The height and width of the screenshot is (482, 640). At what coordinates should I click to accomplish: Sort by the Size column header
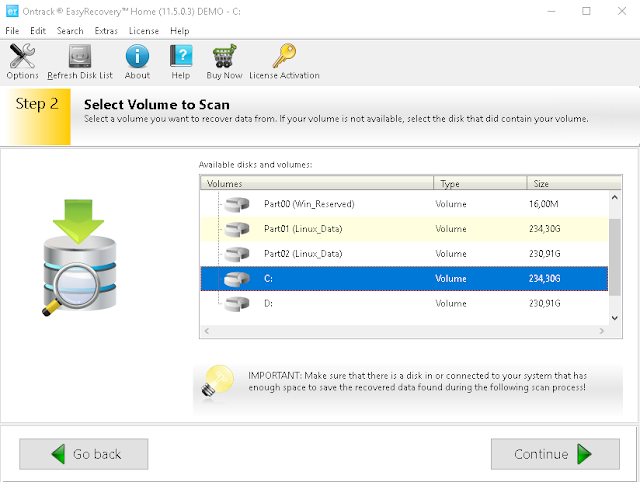[574, 184]
